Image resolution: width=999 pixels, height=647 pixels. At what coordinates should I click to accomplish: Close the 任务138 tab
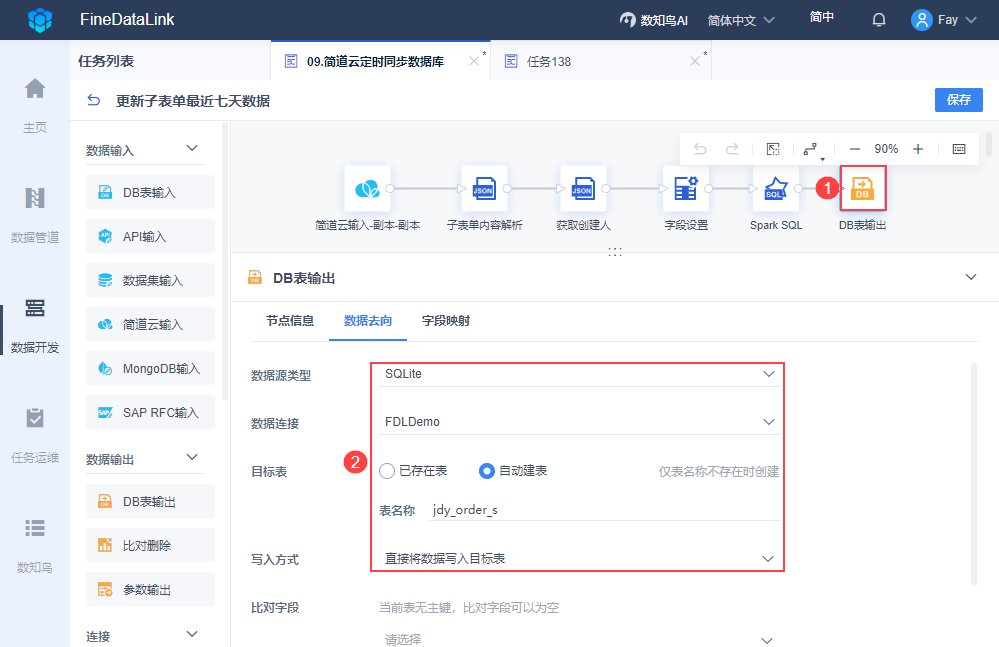694,61
